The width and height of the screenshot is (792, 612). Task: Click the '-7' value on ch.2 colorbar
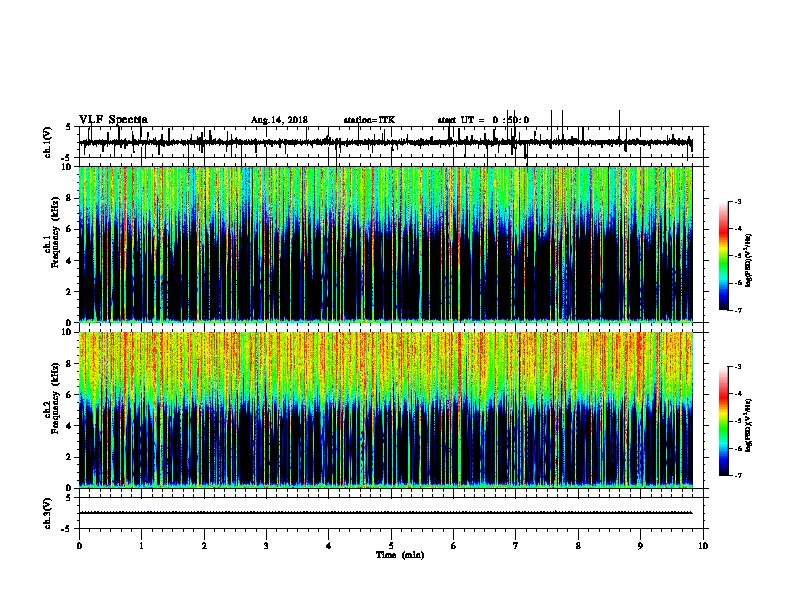738,475
